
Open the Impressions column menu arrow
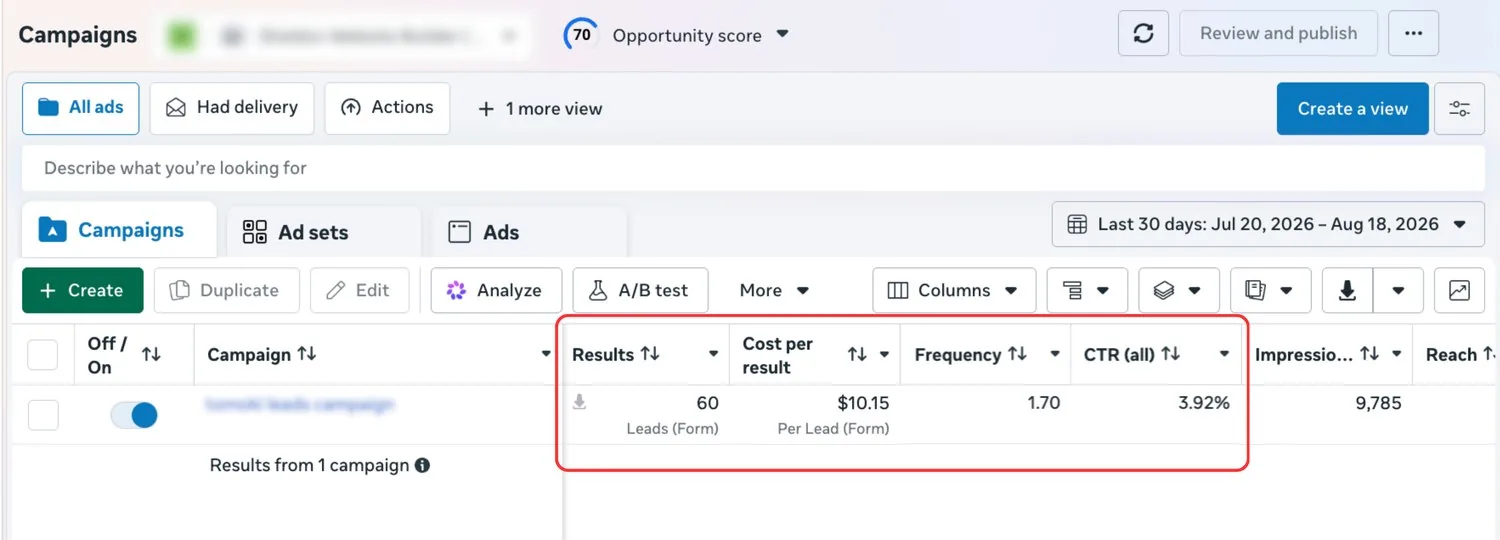click(1397, 354)
